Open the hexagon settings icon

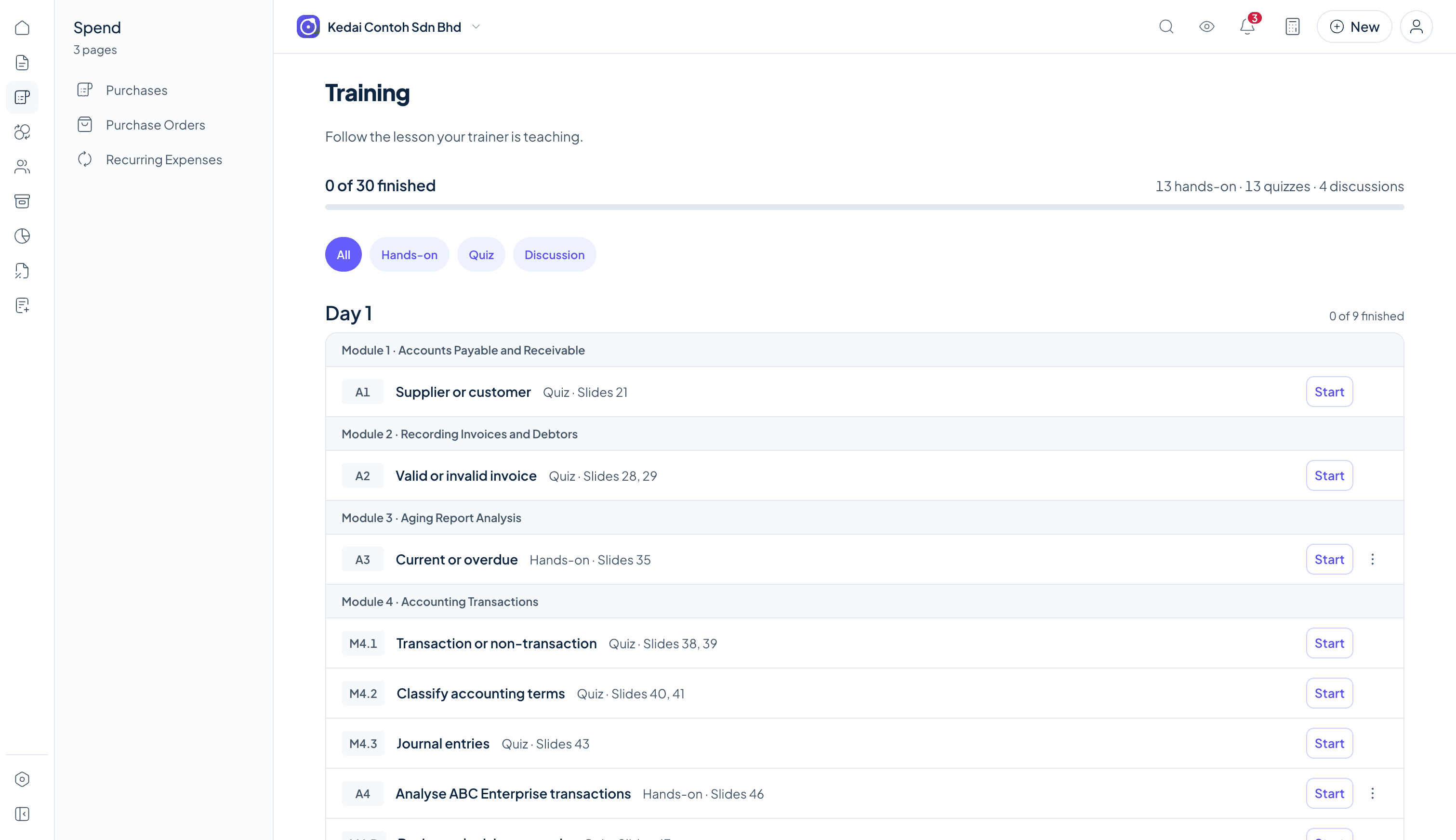tap(22, 779)
